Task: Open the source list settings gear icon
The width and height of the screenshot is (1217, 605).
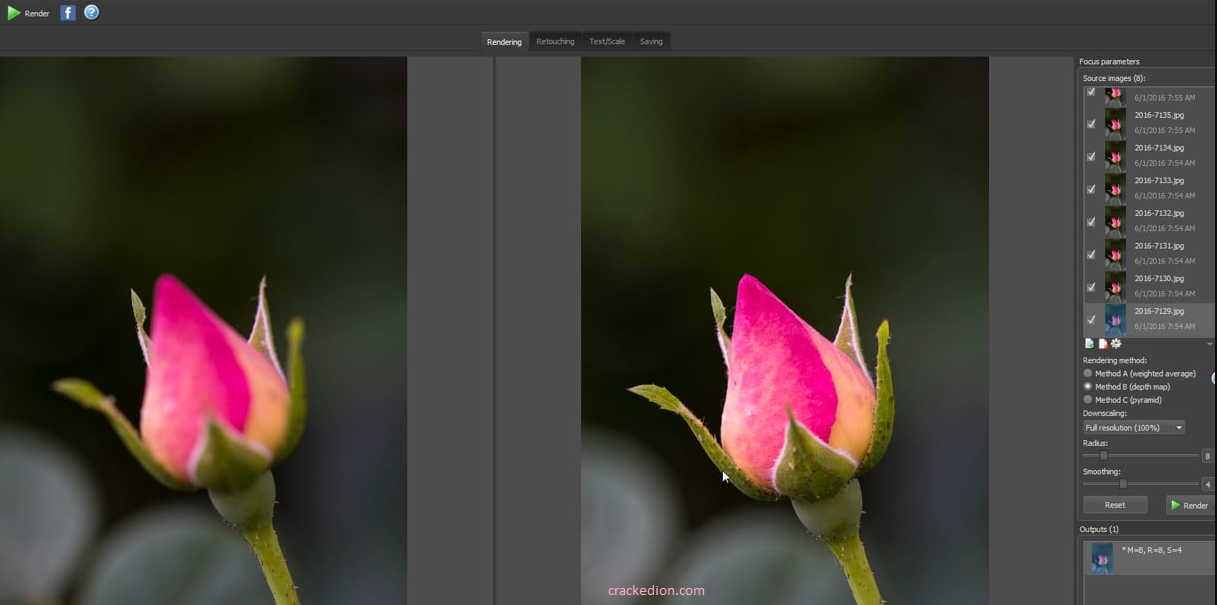Action: [x=1116, y=343]
